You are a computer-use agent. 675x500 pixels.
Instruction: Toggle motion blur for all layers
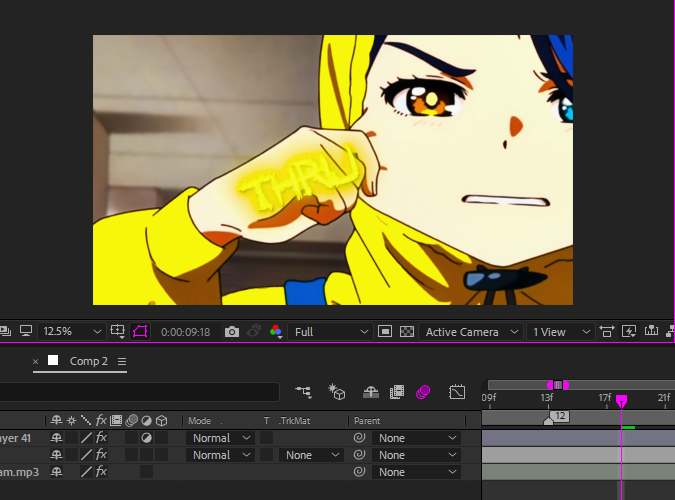pyautogui.click(x=423, y=392)
